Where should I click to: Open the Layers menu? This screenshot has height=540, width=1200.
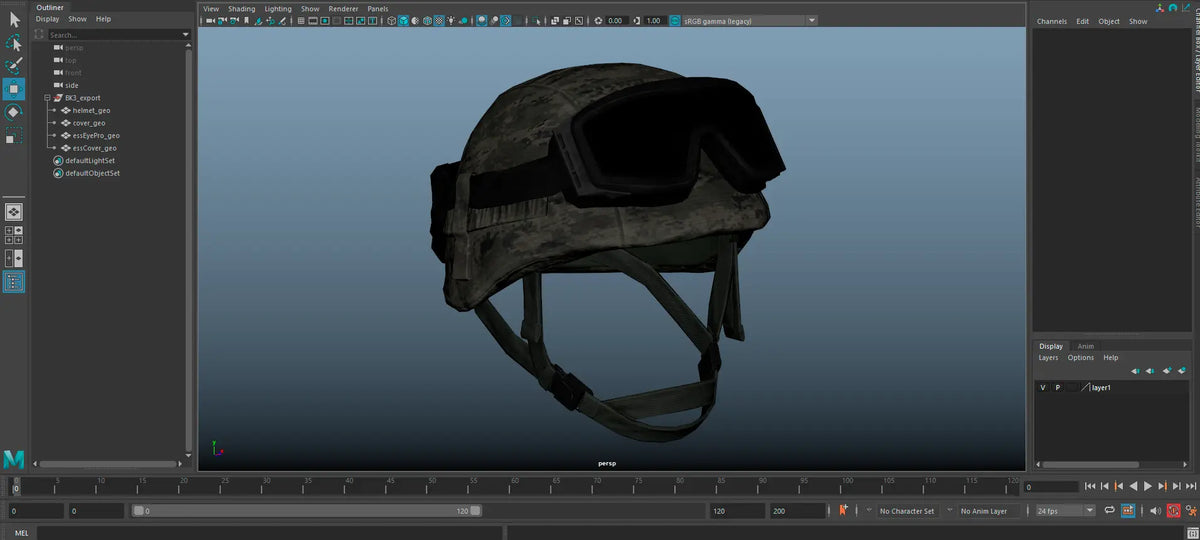(1048, 357)
